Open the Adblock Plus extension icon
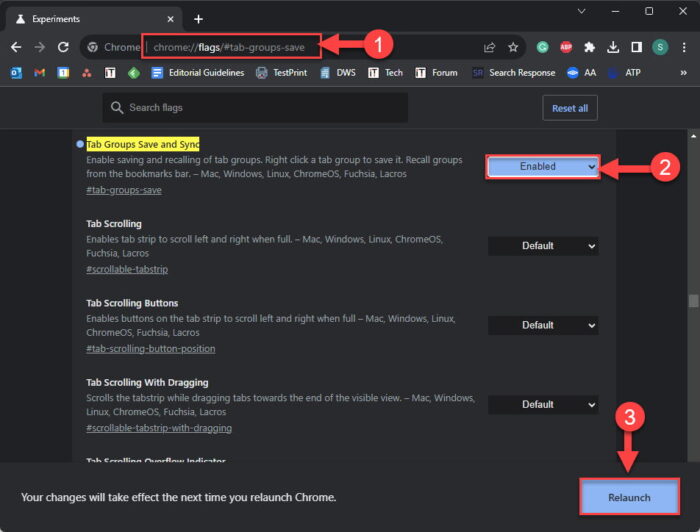 click(x=566, y=47)
